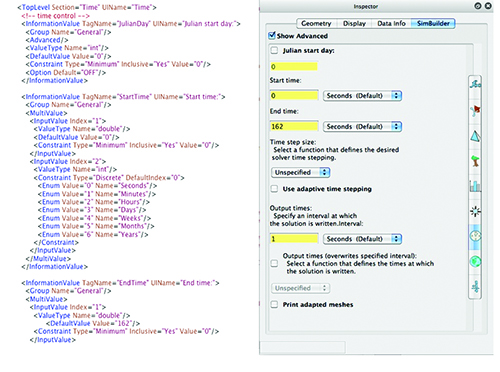Click the Julian start day value field
Viewport: 500px width, 372px height.
[x=294, y=66]
